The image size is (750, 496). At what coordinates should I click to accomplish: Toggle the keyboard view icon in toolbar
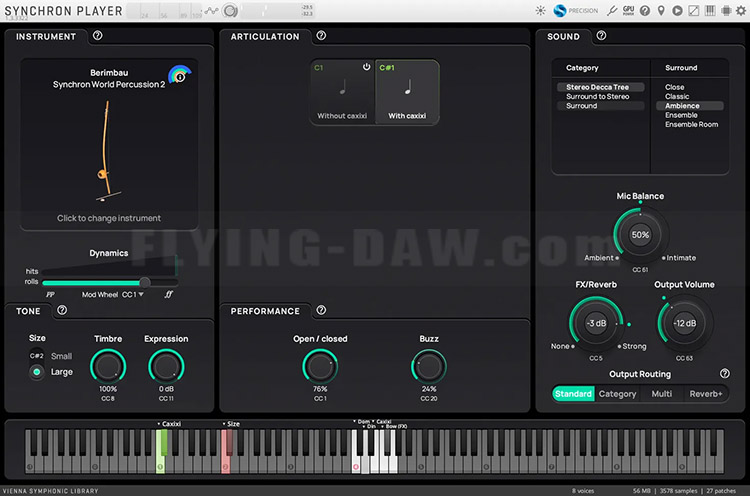tap(710, 11)
